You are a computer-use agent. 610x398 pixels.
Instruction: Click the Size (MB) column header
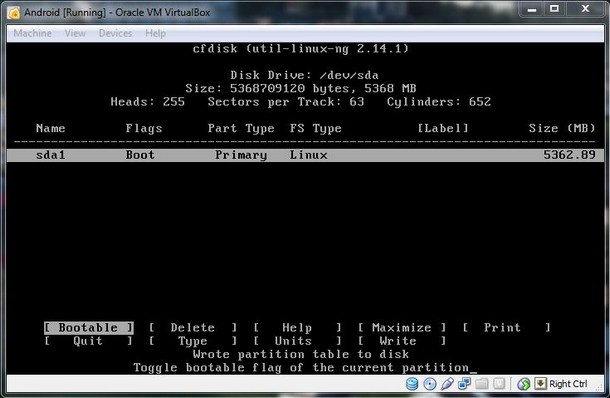pos(562,128)
